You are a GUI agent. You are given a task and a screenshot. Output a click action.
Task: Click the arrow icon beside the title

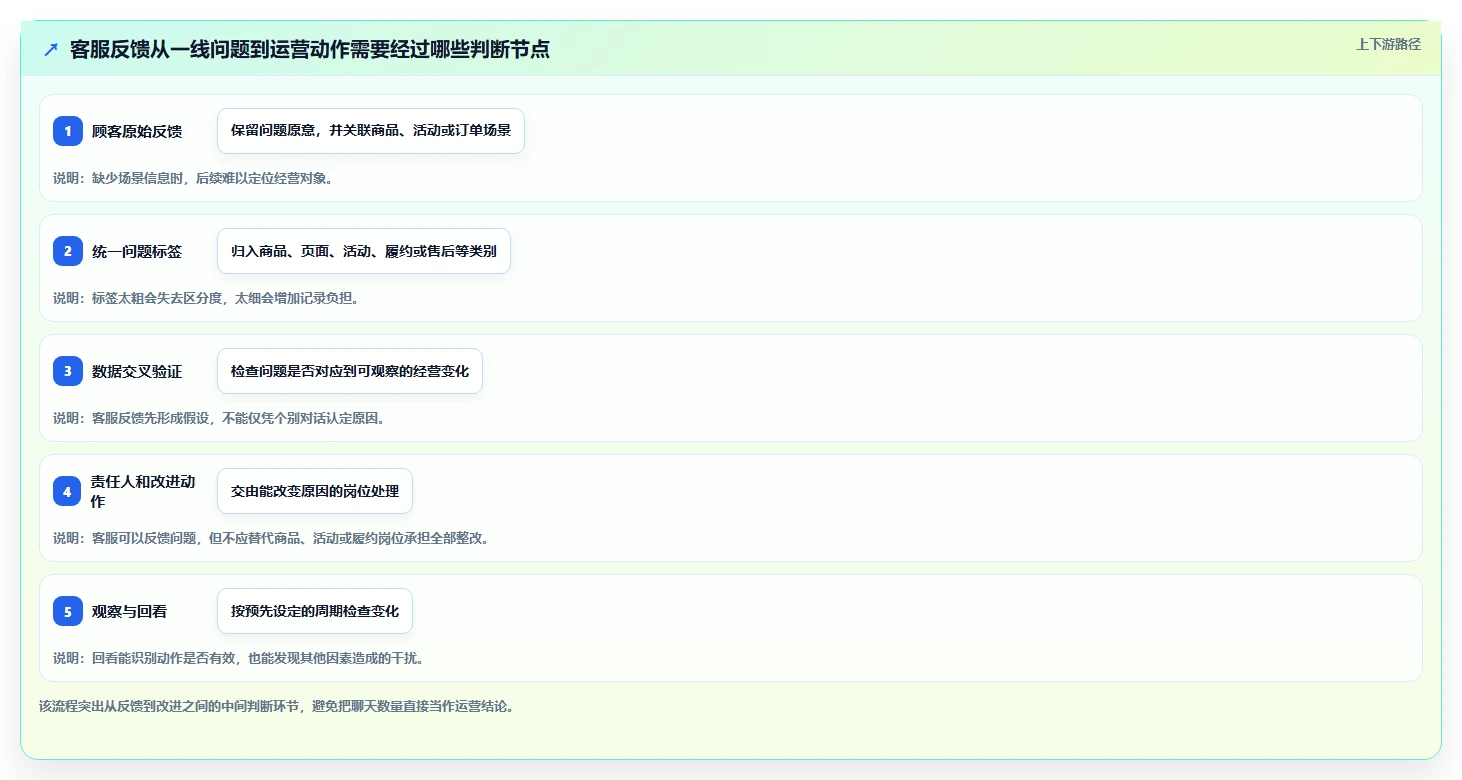[x=51, y=50]
